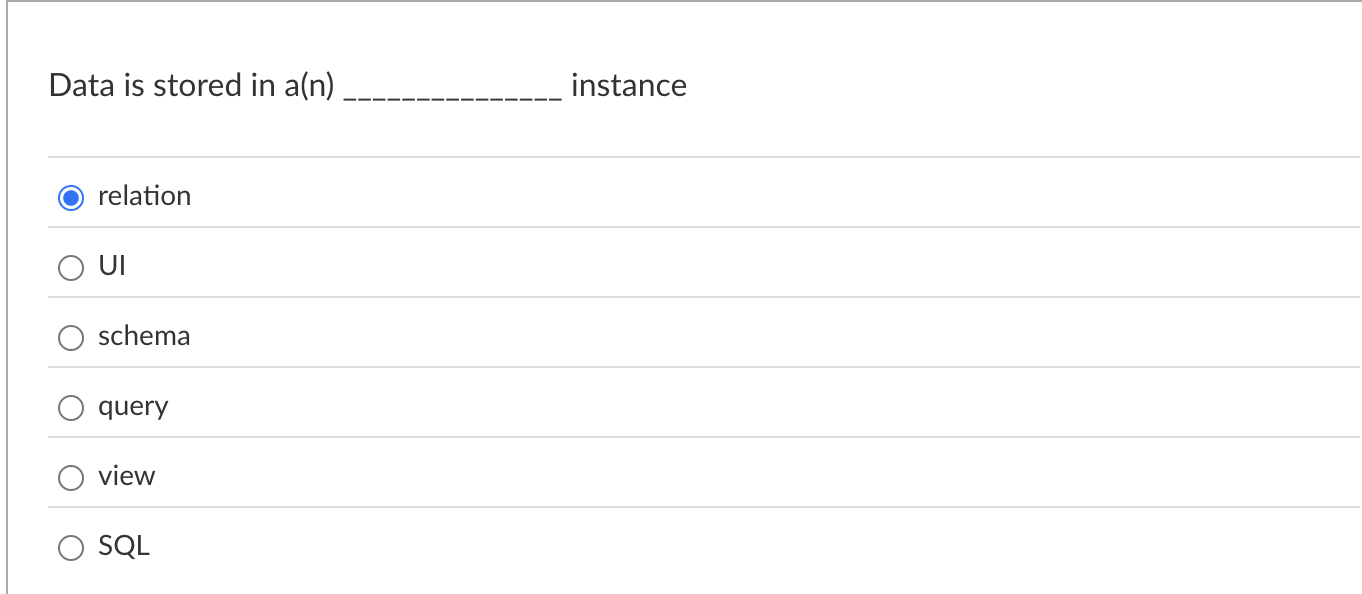Click the SQL answer label
Screen dimensions: 1362x594
pyautogui.click(x=123, y=546)
